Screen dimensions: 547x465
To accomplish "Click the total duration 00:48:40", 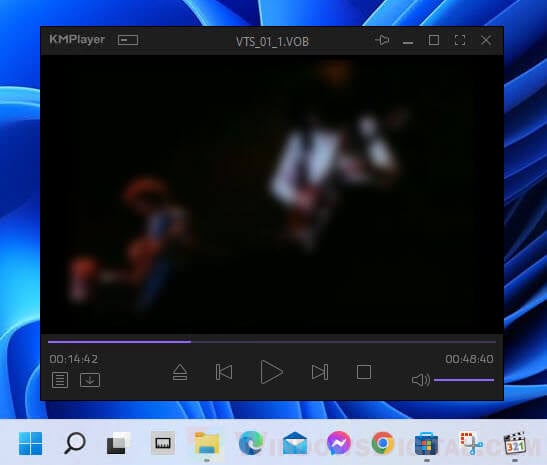I will [469, 359].
